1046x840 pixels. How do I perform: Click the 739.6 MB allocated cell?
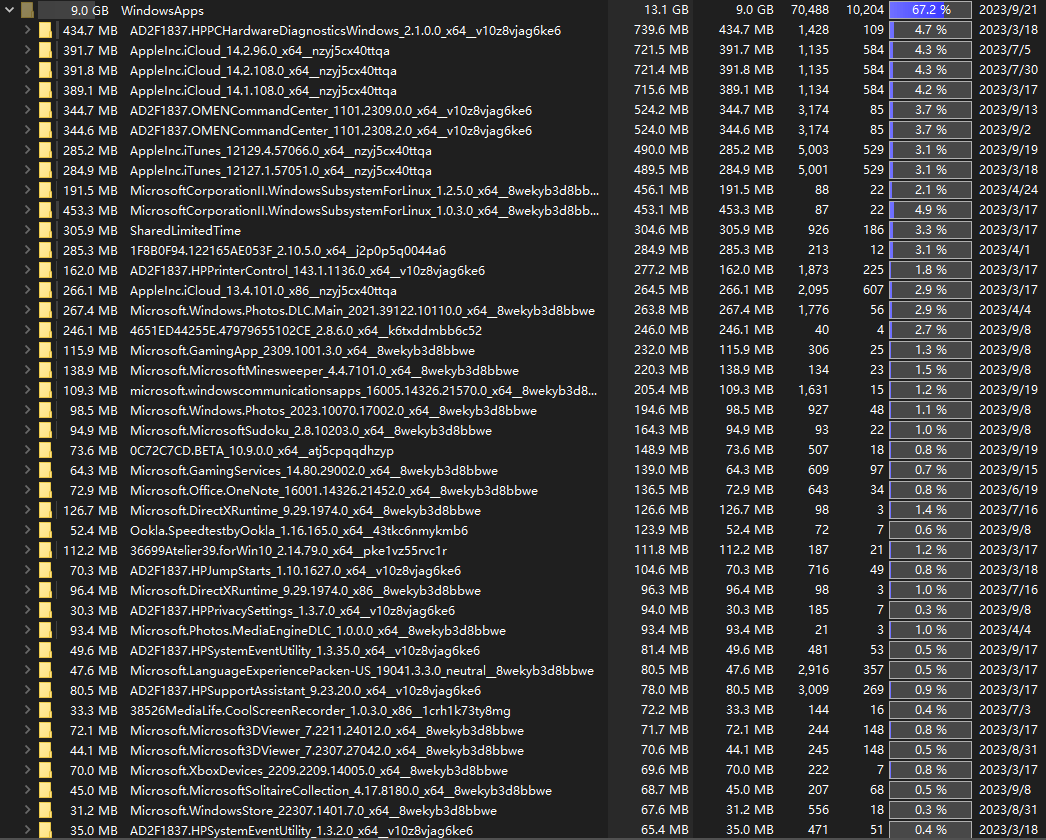point(661,30)
